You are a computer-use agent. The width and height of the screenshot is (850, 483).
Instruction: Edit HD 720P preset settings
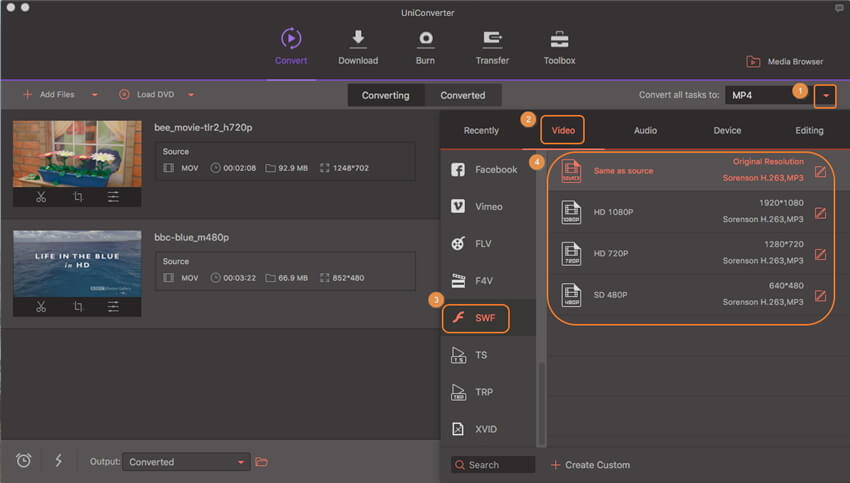(x=821, y=254)
